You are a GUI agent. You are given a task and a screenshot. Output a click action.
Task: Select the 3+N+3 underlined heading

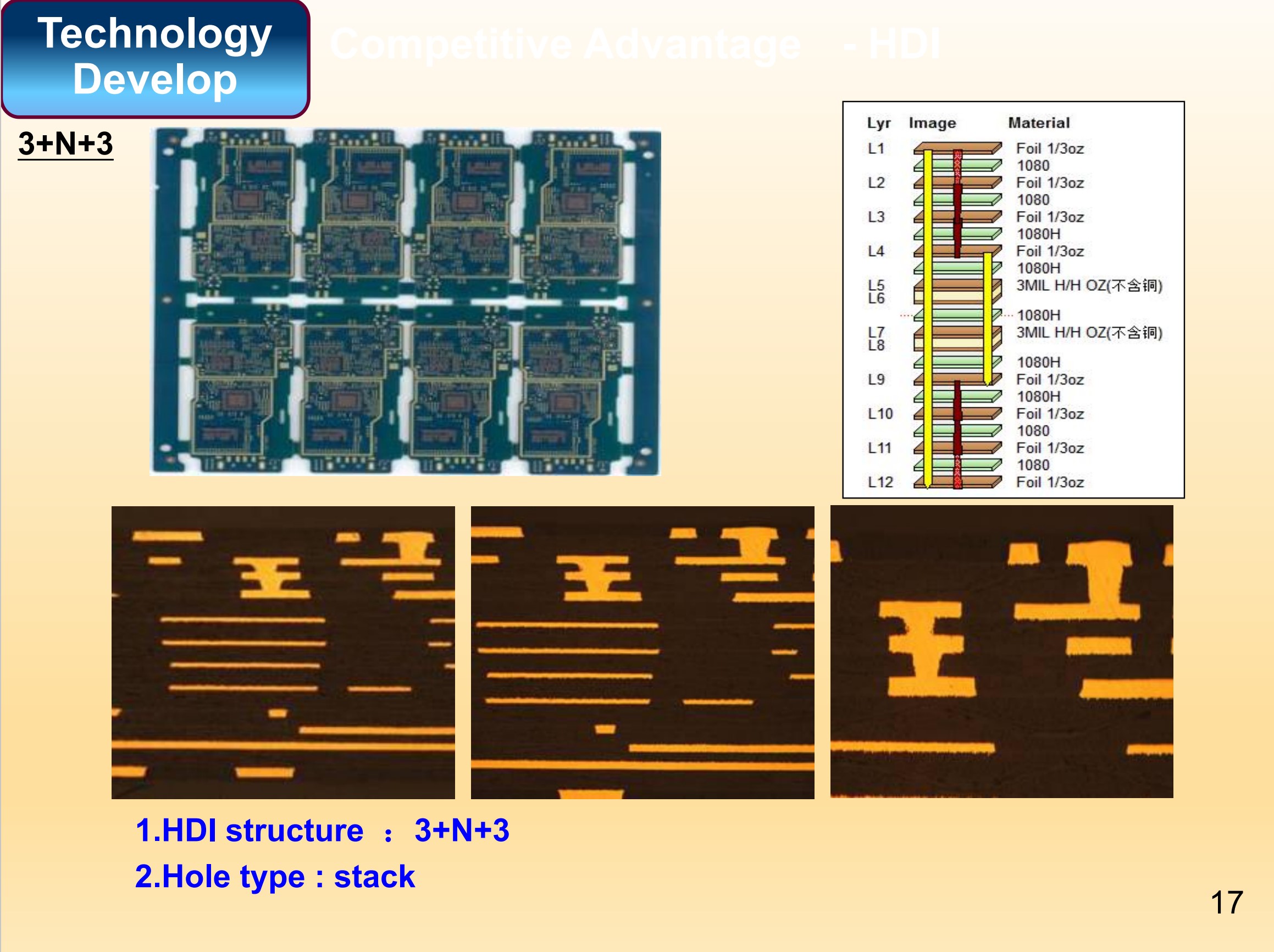[x=65, y=143]
